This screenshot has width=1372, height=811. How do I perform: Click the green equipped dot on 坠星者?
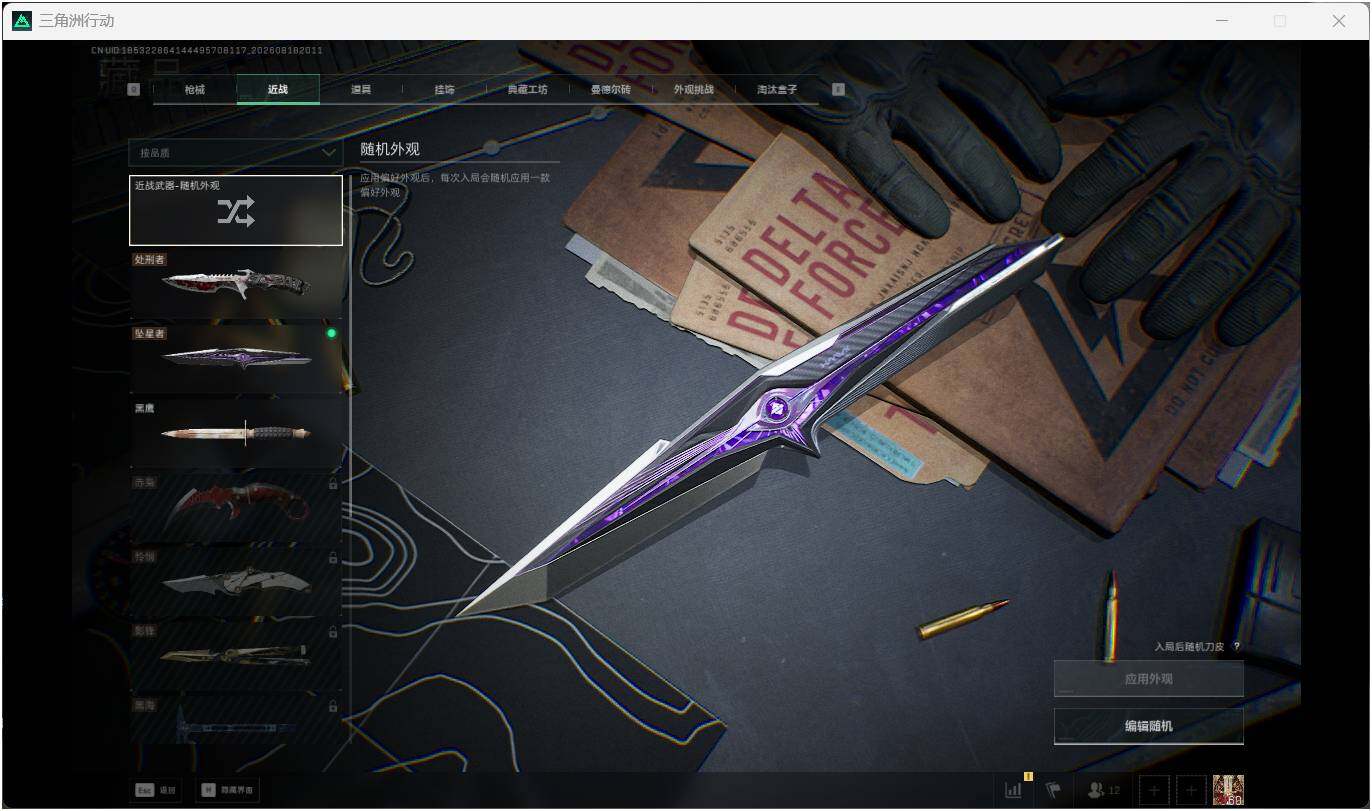(x=331, y=333)
